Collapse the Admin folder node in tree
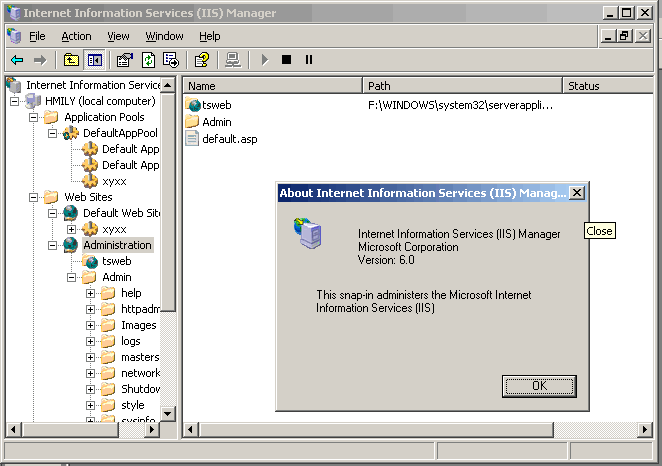Viewport: 662px width, 466px height. pos(71,277)
